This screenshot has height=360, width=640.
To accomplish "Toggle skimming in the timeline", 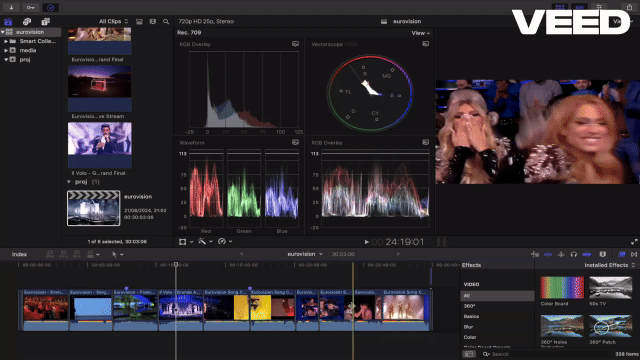I will (548, 254).
